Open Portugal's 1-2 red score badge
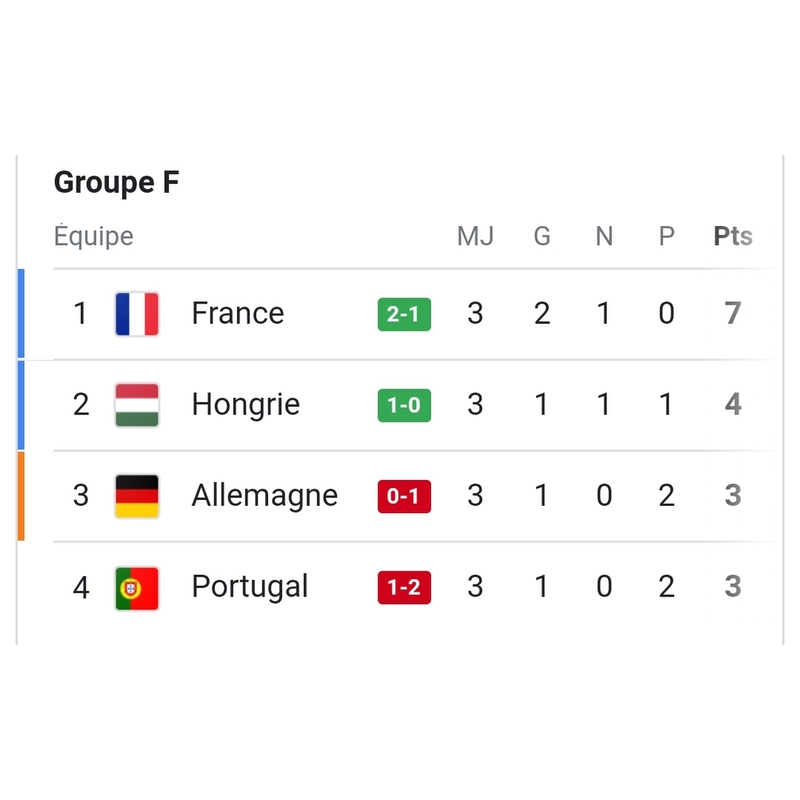The image size is (800, 800). (404, 587)
